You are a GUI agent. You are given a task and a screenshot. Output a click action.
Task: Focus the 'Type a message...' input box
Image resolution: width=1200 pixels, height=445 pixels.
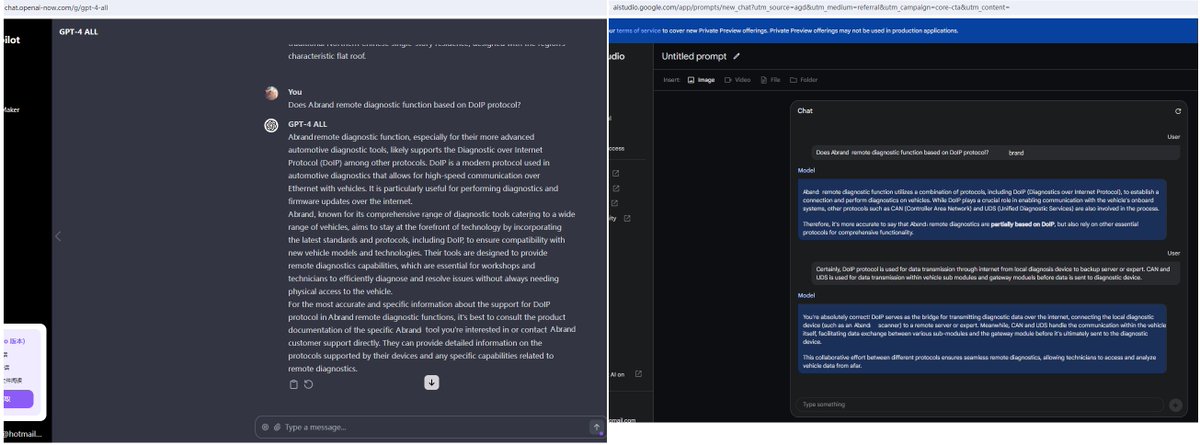point(430,427)
